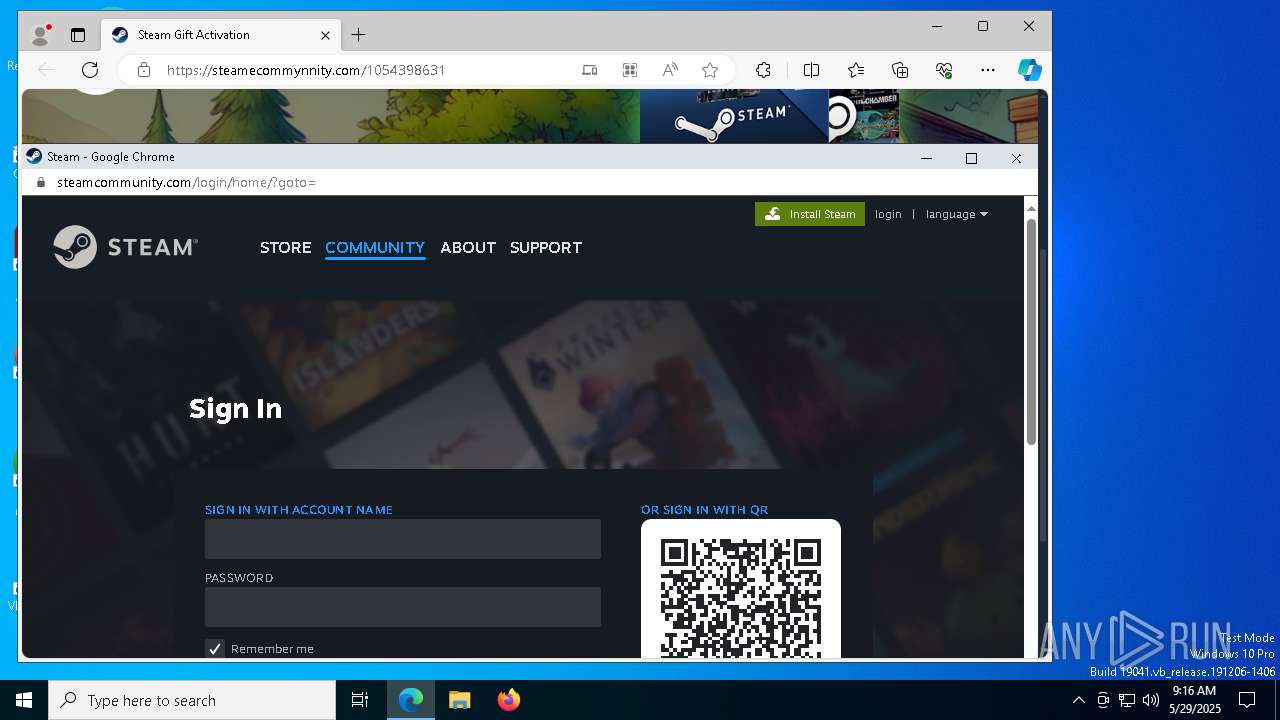Click the volume speaker tray icon
Image resolution: width=1280 pixels, height=720 pixels.
point(1151,700)
